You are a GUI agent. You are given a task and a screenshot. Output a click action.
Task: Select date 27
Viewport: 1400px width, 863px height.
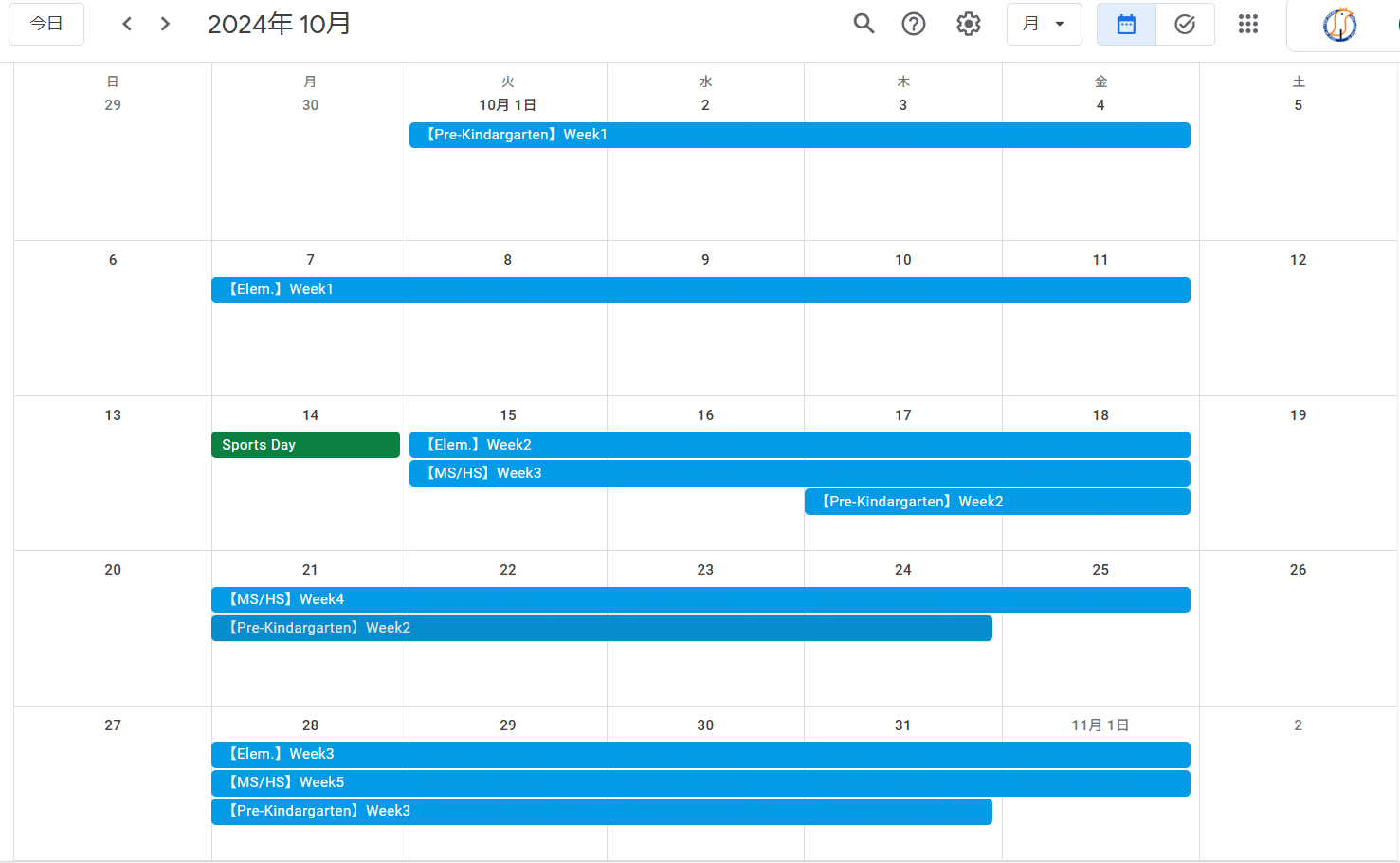coord(113,725)
